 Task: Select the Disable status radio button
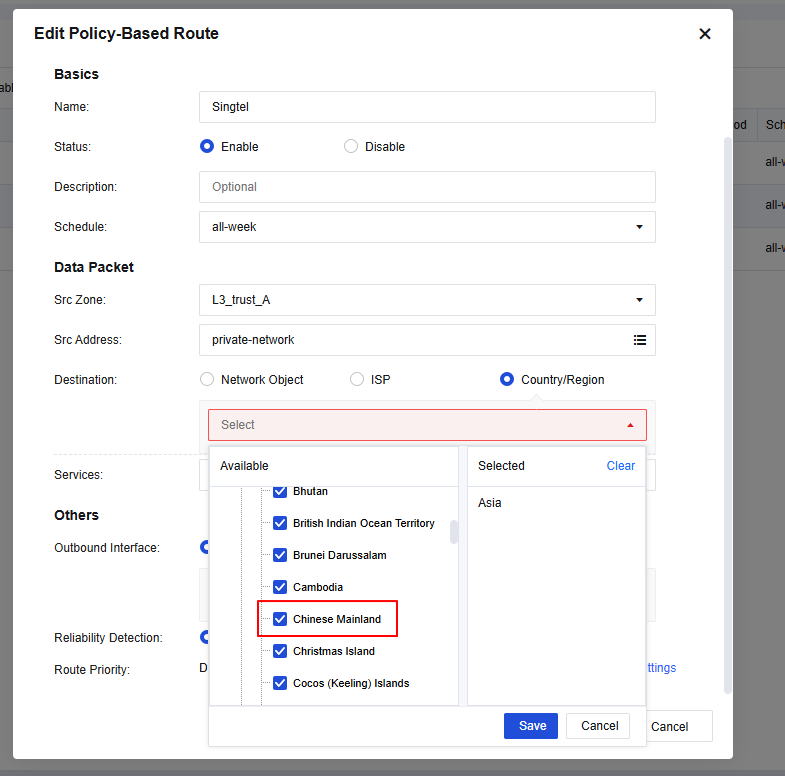click(x=351, y=146)
